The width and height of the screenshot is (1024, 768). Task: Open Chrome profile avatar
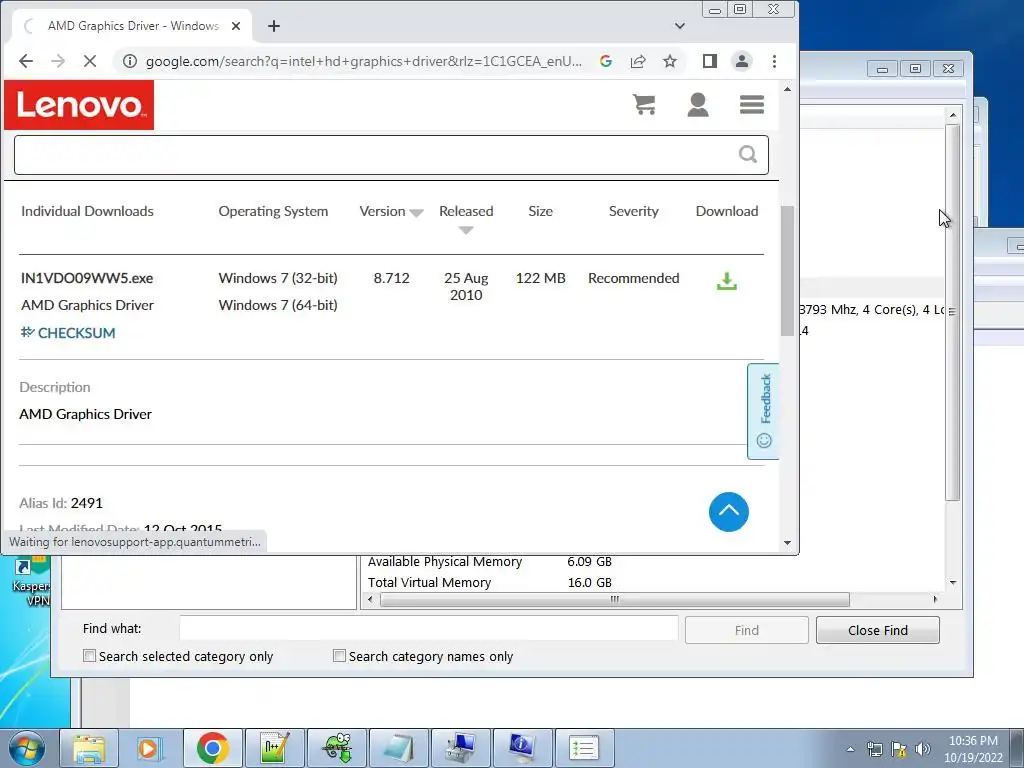[742, 61]
